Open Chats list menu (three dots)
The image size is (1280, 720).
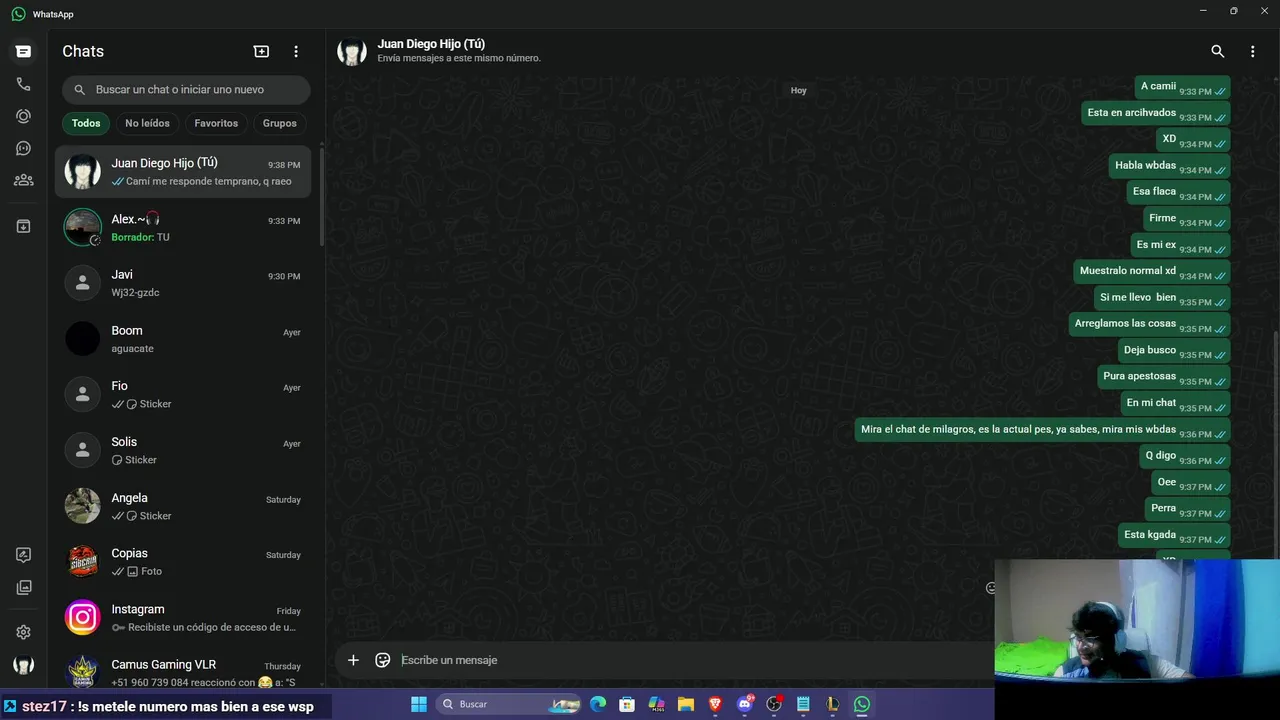296,51
